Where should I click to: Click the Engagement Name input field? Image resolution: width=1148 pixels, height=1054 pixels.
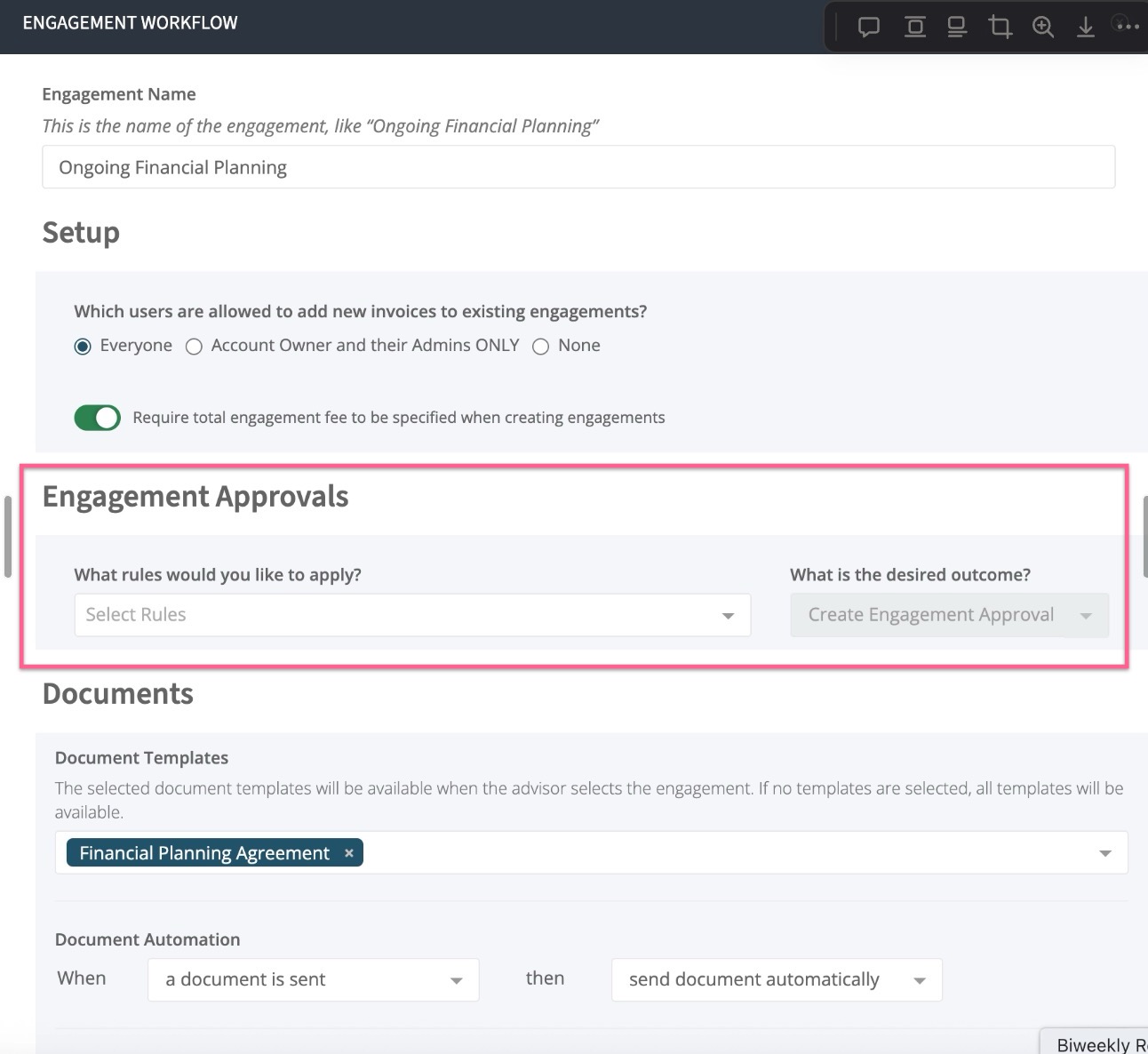tap(578, 167)
